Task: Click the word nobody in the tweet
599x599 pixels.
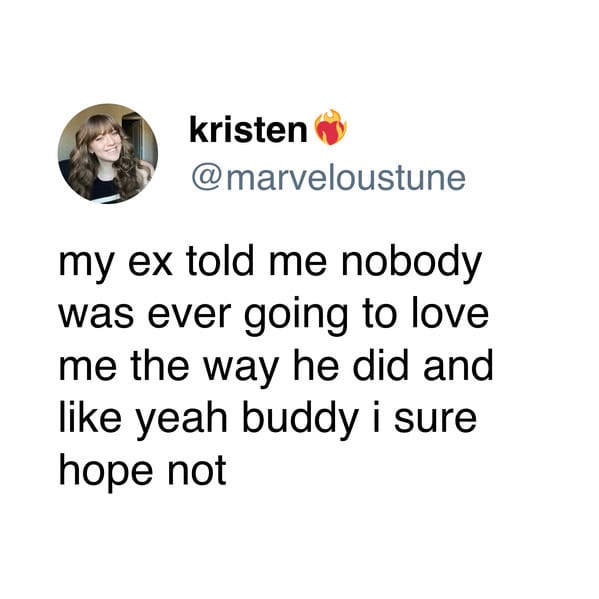Action: 411,263
